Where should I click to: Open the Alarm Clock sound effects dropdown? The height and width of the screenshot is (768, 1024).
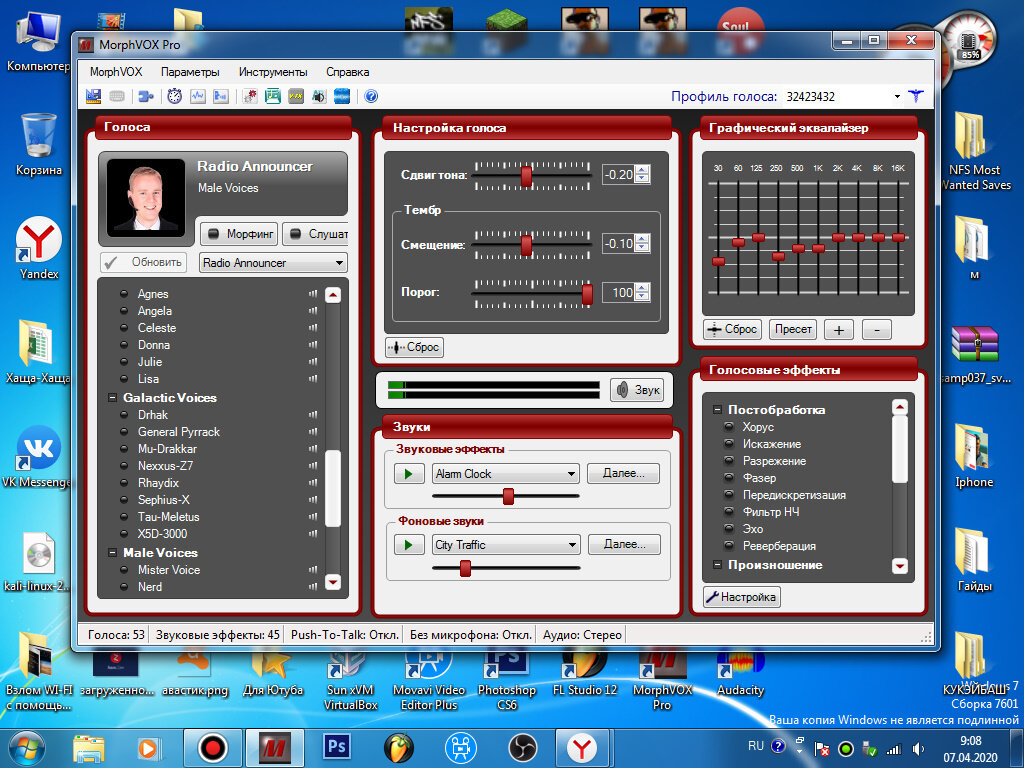505,473
